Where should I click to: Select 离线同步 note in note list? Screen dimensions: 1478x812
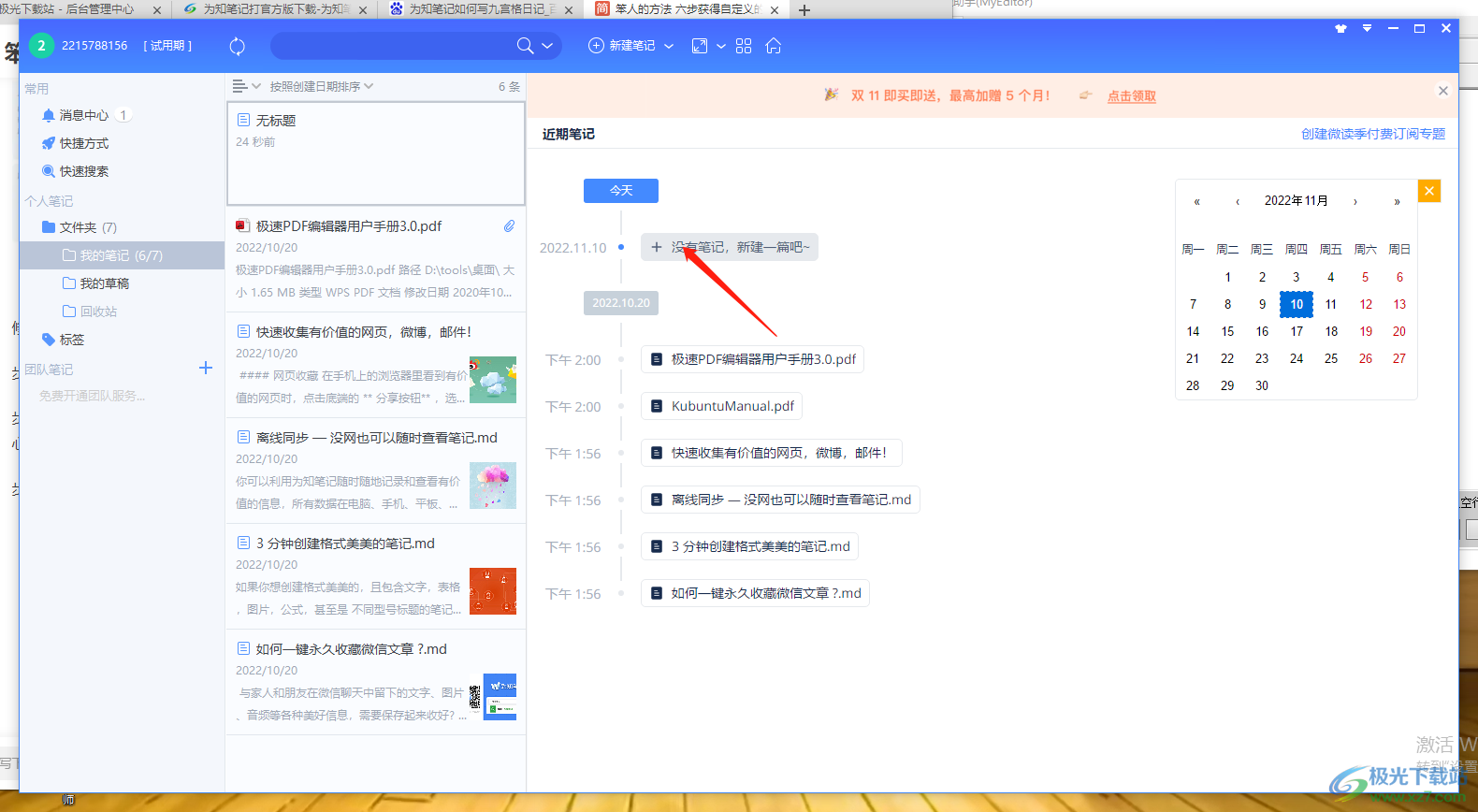376,471
